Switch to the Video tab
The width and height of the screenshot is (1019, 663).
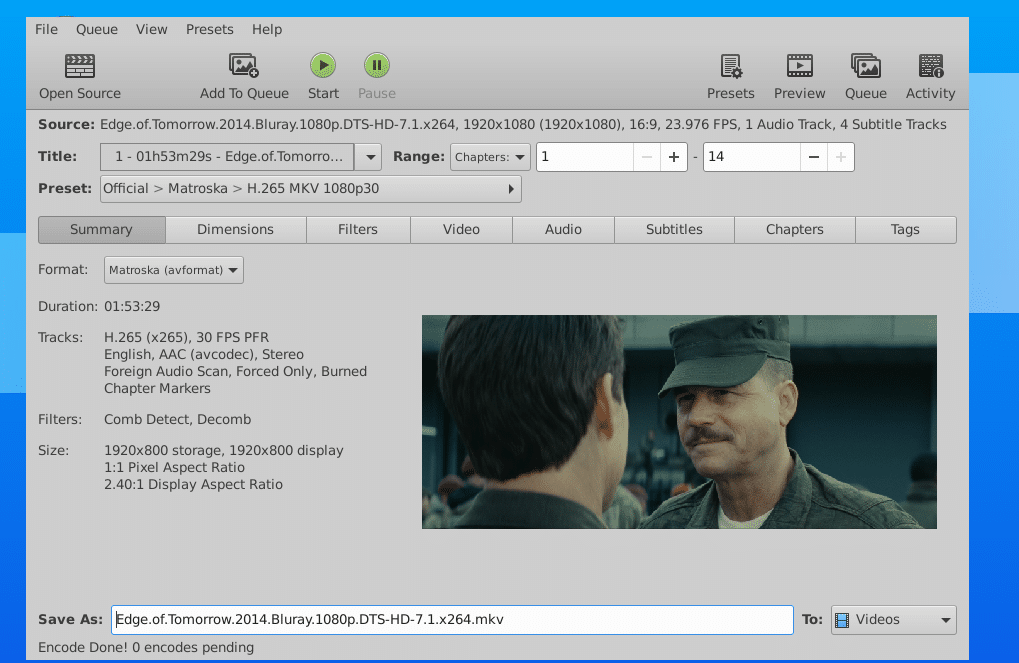[x=461, y=229]
